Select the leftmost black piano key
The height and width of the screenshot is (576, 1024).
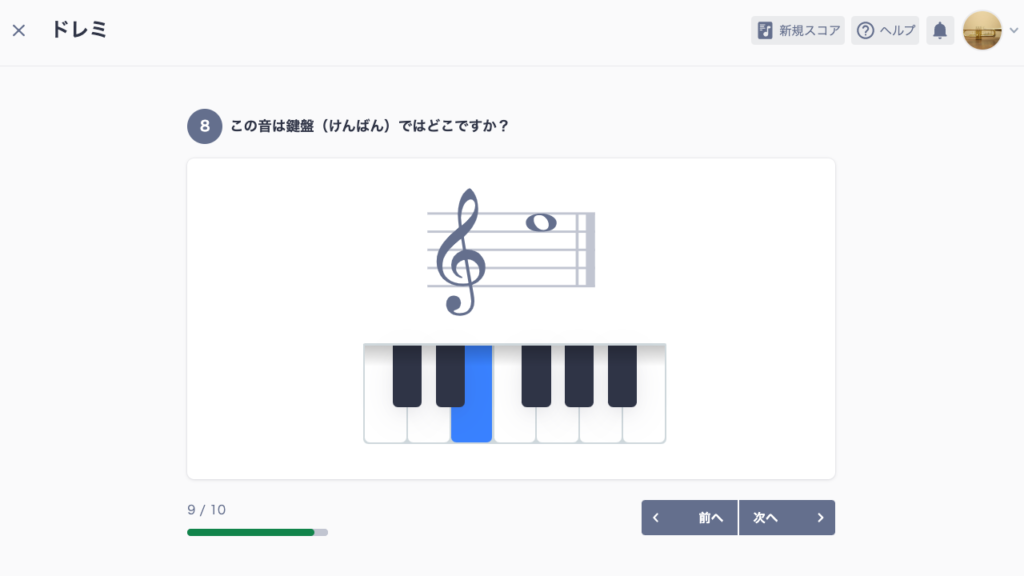click(x=407, y=376)
